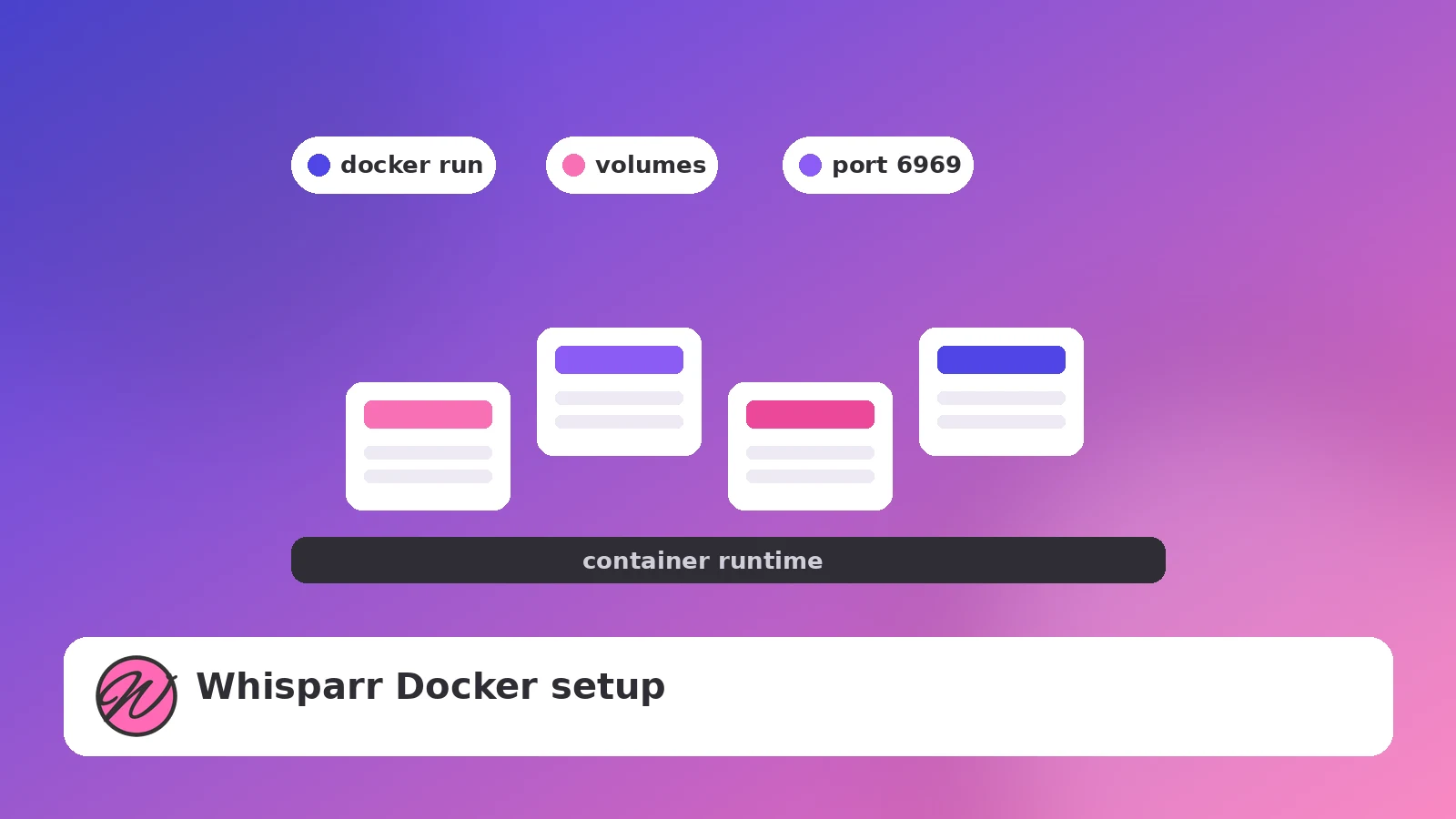Open the card with blue header
This screenshot has height=819, width=1456.
1001,391
